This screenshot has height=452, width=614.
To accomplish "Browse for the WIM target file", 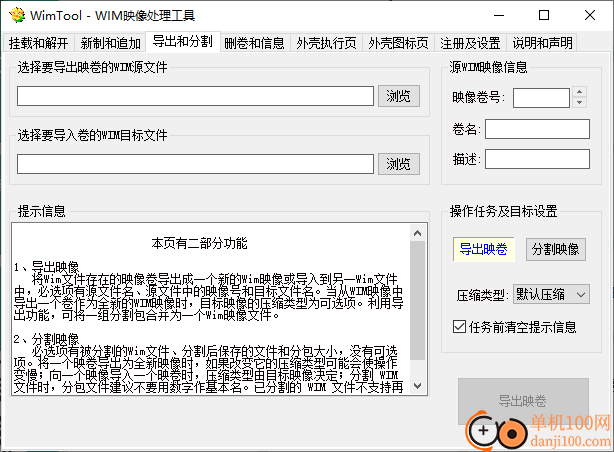I will [x=399, y=164].
